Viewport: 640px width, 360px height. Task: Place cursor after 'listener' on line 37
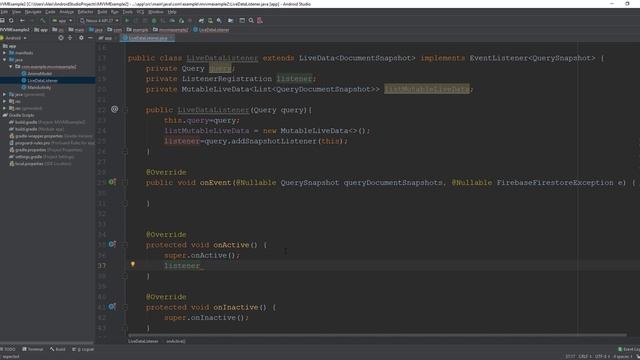point(200,266)
